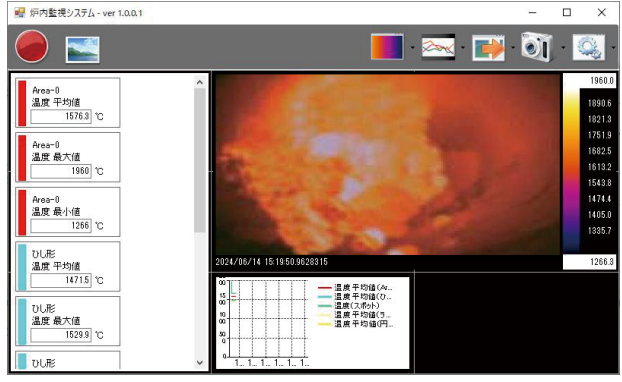Open the gear settings icon

[589, 47]
